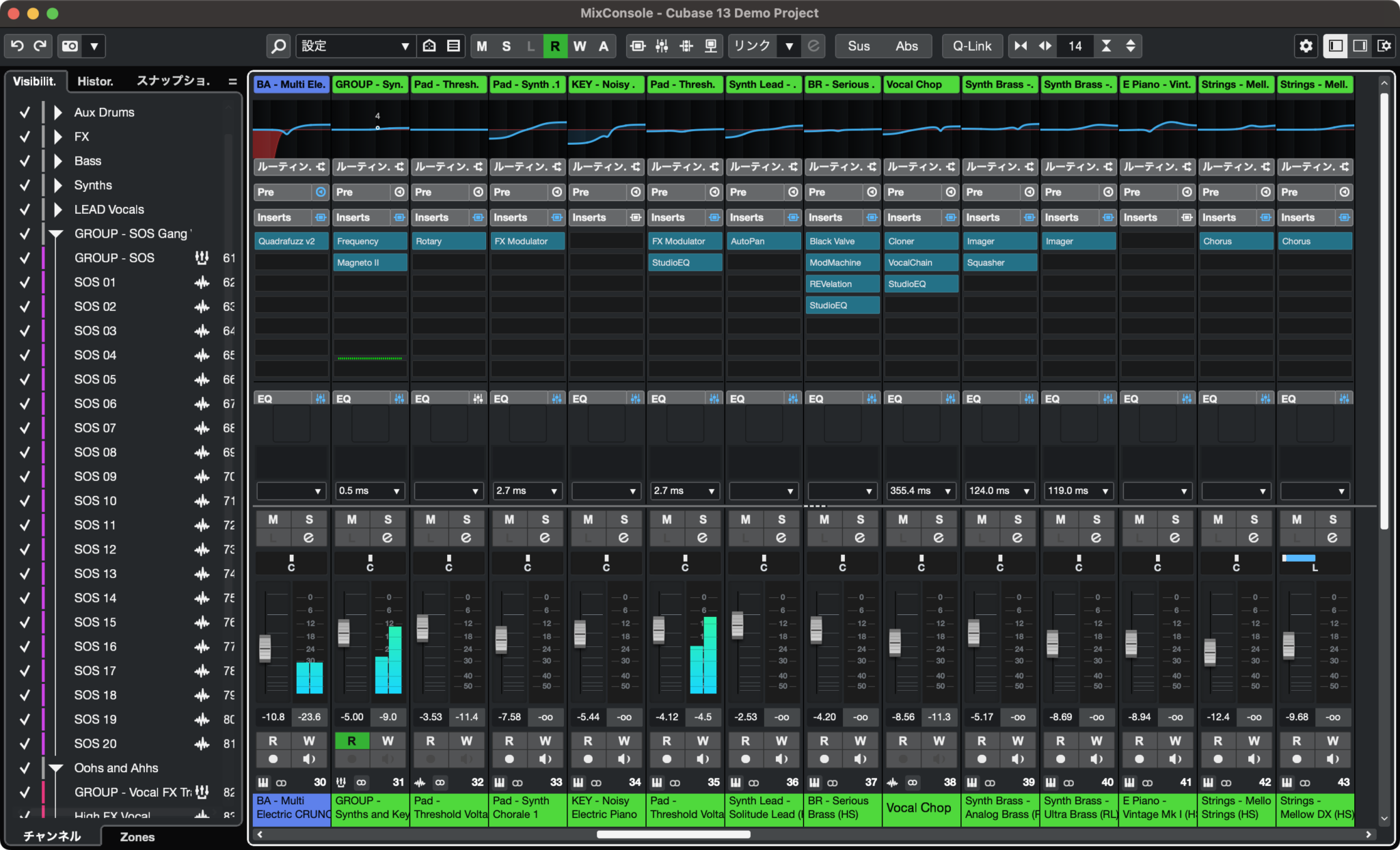Toggle the left zone visibility icon

1335,46
